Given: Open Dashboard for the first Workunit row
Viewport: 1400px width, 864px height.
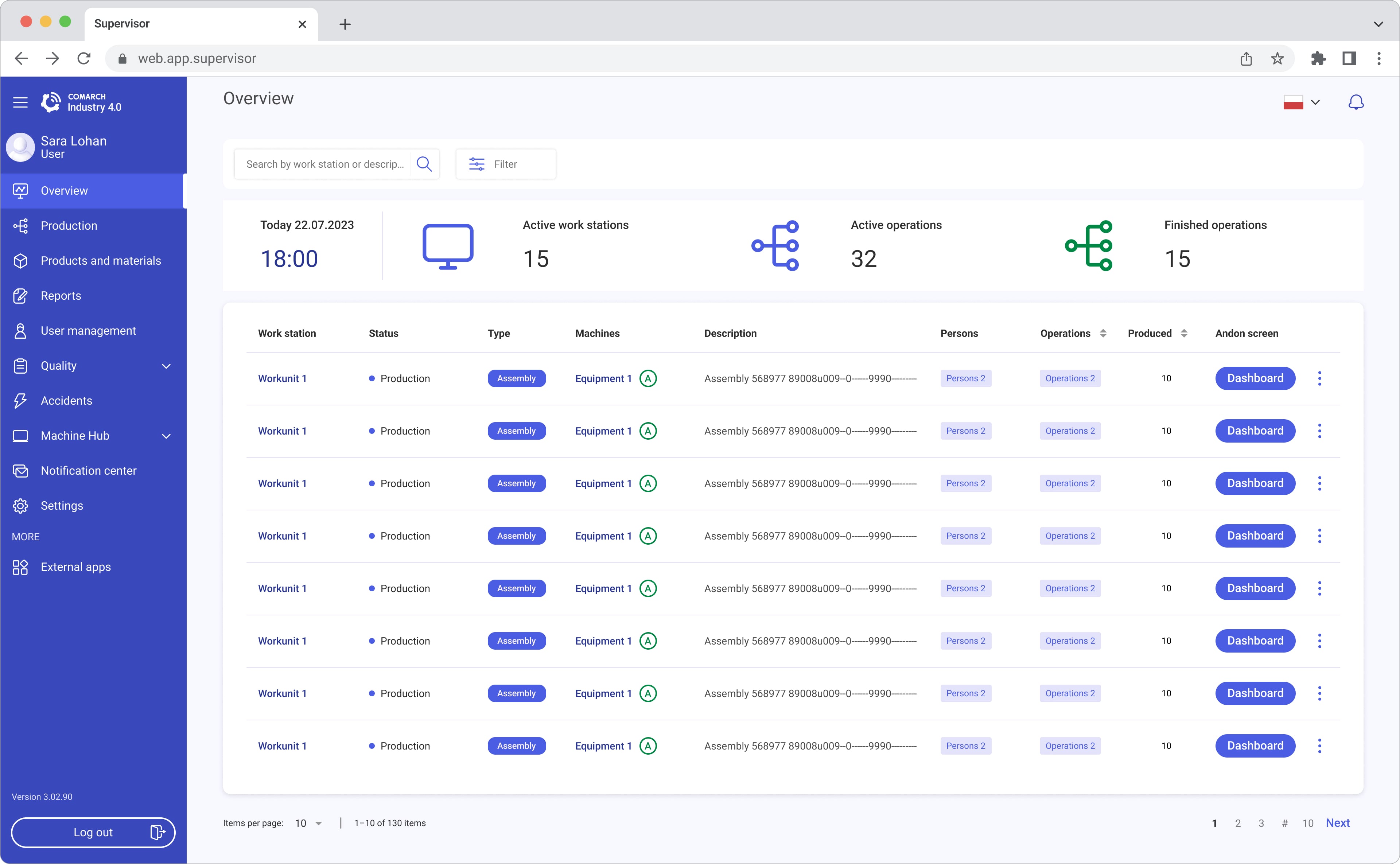Looking at the screenshot, I should 1255,378.
